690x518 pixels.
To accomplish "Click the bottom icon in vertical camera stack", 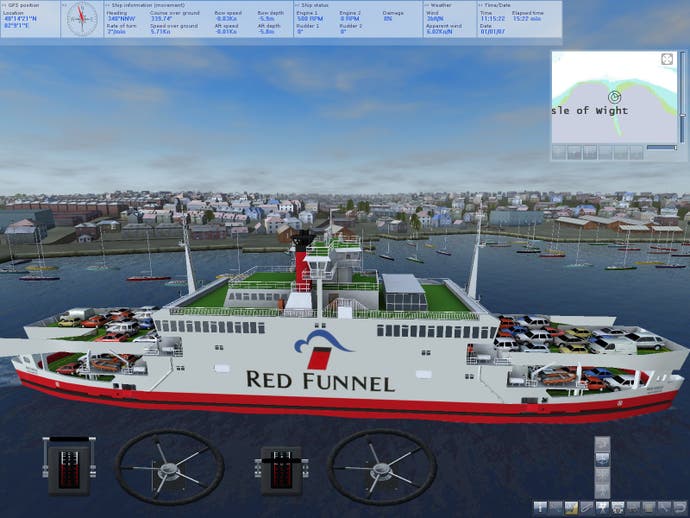I will [602, 491].
